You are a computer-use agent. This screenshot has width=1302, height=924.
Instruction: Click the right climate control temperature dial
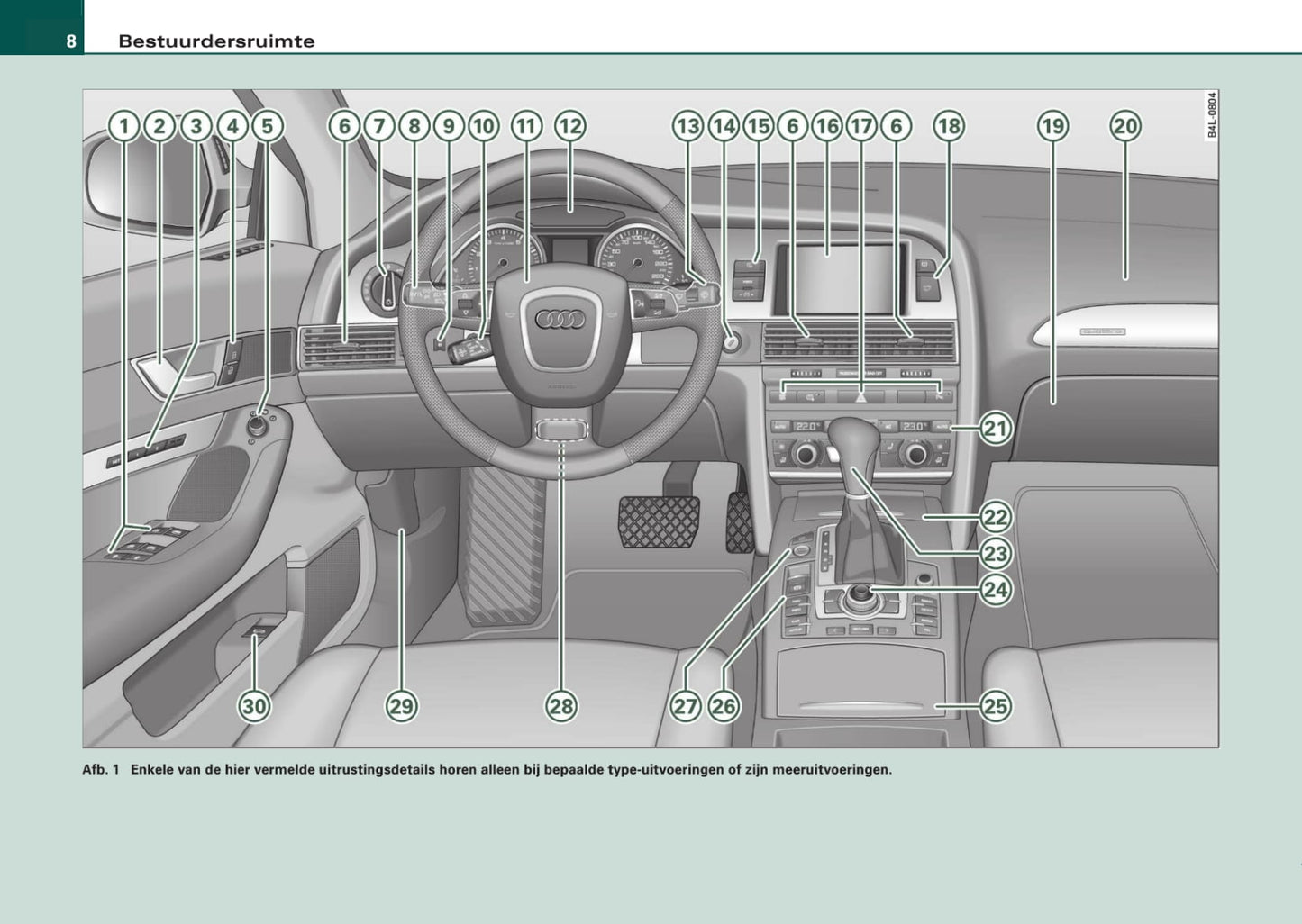click(916, 453)
